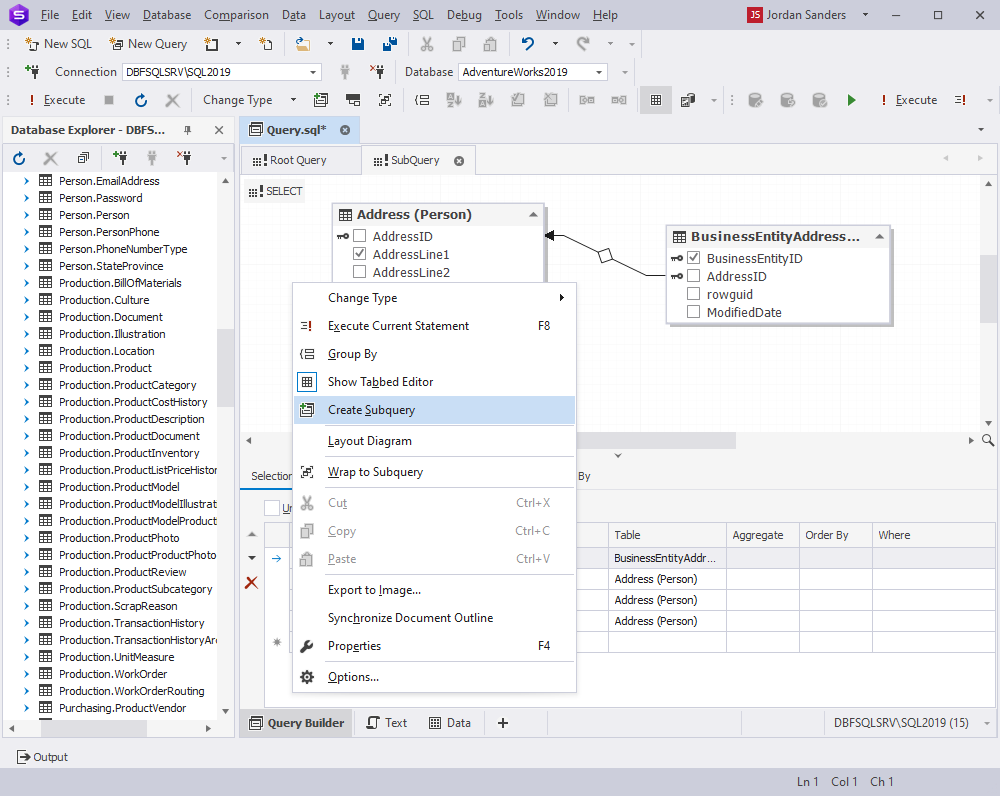The height and width of the screenshot is (796, 1000).
Task: Click the diagram's horizontal scrollbar thumb
Action: pos(656,440)
